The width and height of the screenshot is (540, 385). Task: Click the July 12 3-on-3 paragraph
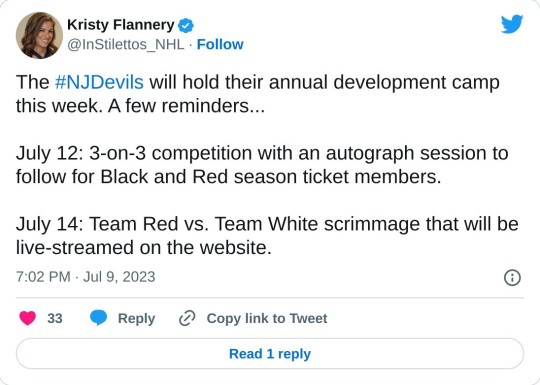click(262, 165)
